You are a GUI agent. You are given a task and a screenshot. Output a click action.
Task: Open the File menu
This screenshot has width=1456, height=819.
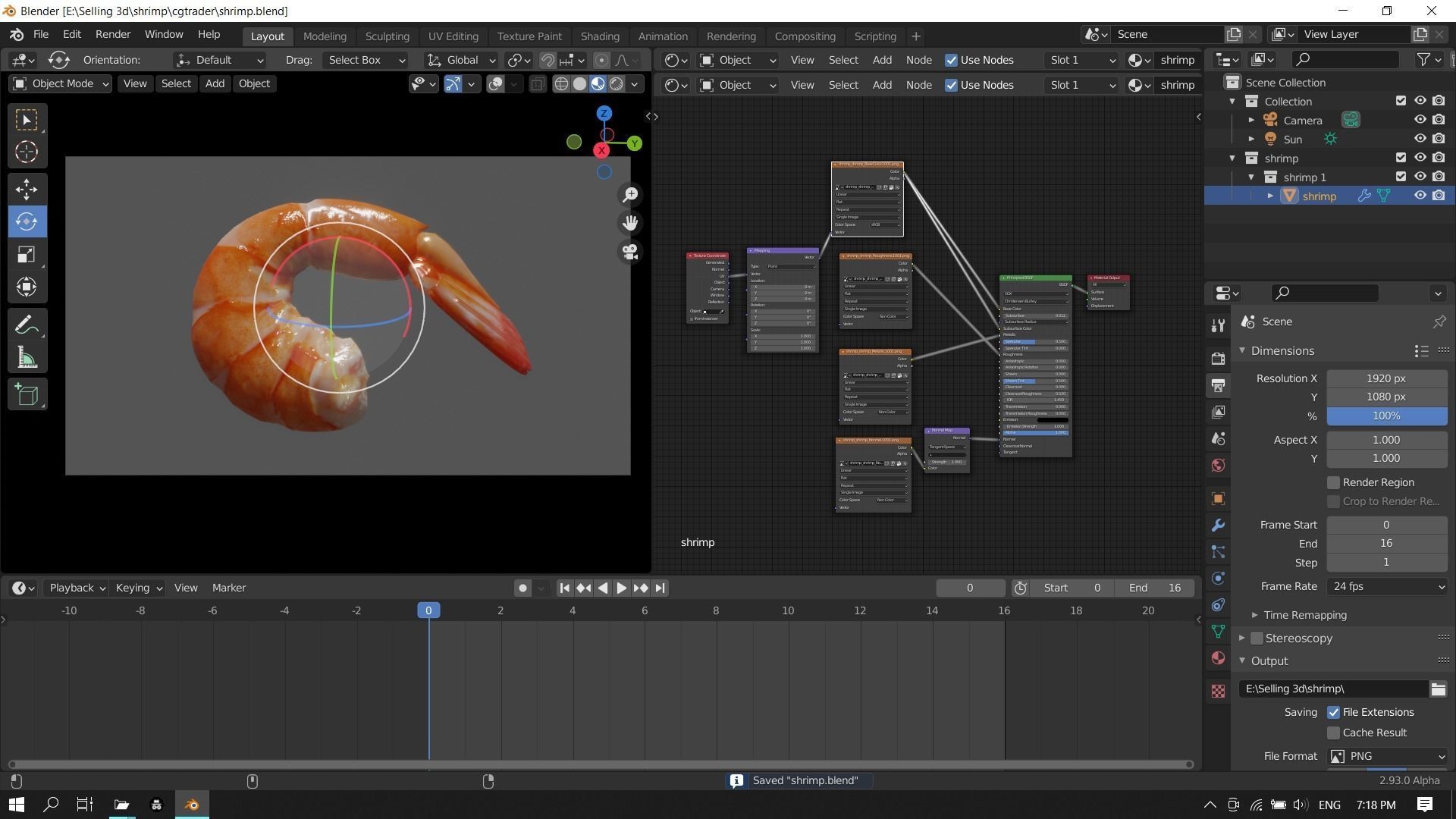pos(41,35)
